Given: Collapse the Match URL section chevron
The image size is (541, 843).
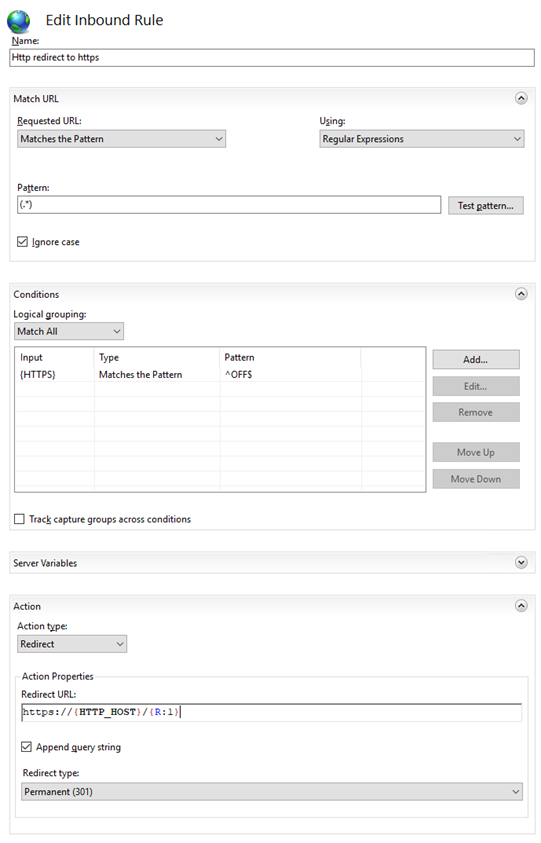Looking at the screenshot, I should coord(521,98).
